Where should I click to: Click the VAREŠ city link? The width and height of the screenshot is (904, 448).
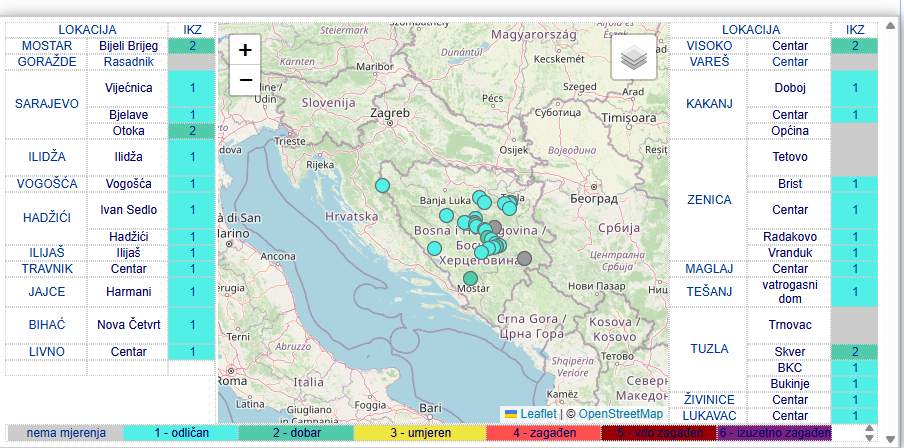click(x=709, y=62)
